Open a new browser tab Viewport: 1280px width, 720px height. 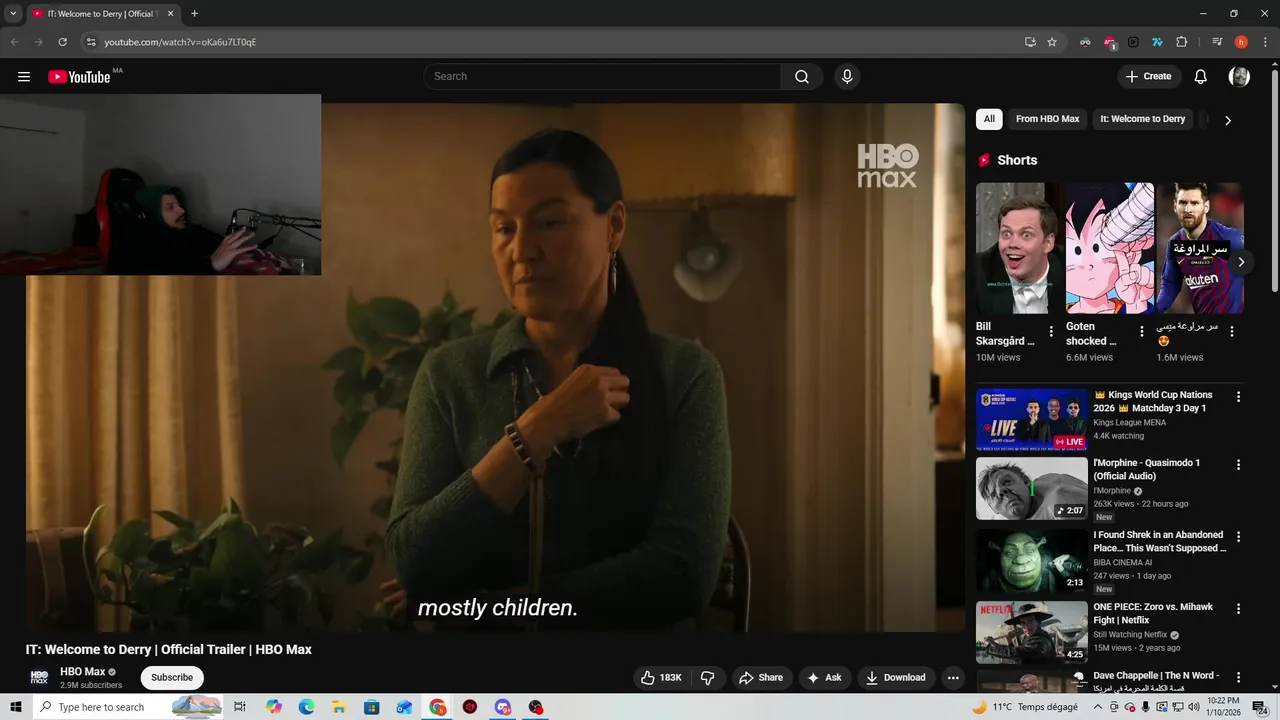click(194, 14)
